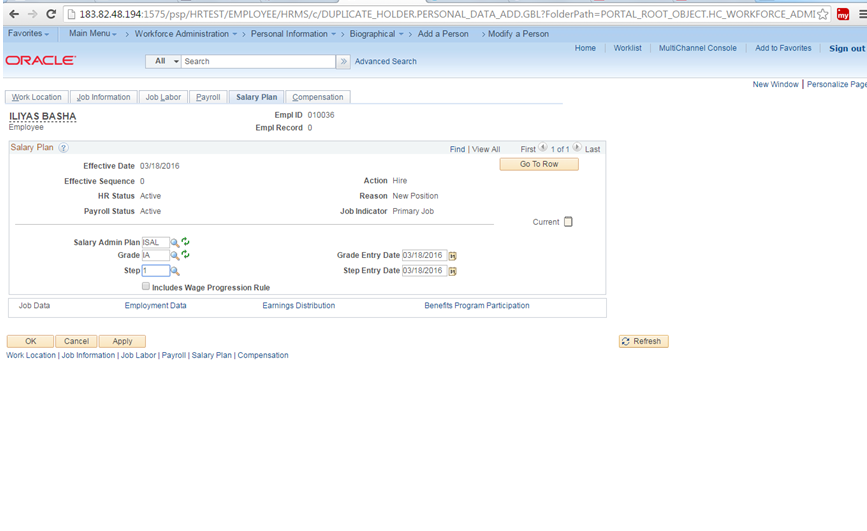Open the All search category dropdown

coord(164,61)
